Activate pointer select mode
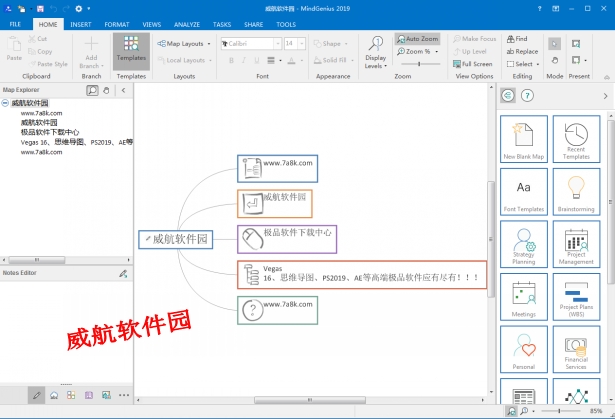This screenshot has height=419, width=615. click(x=554, y=44)
